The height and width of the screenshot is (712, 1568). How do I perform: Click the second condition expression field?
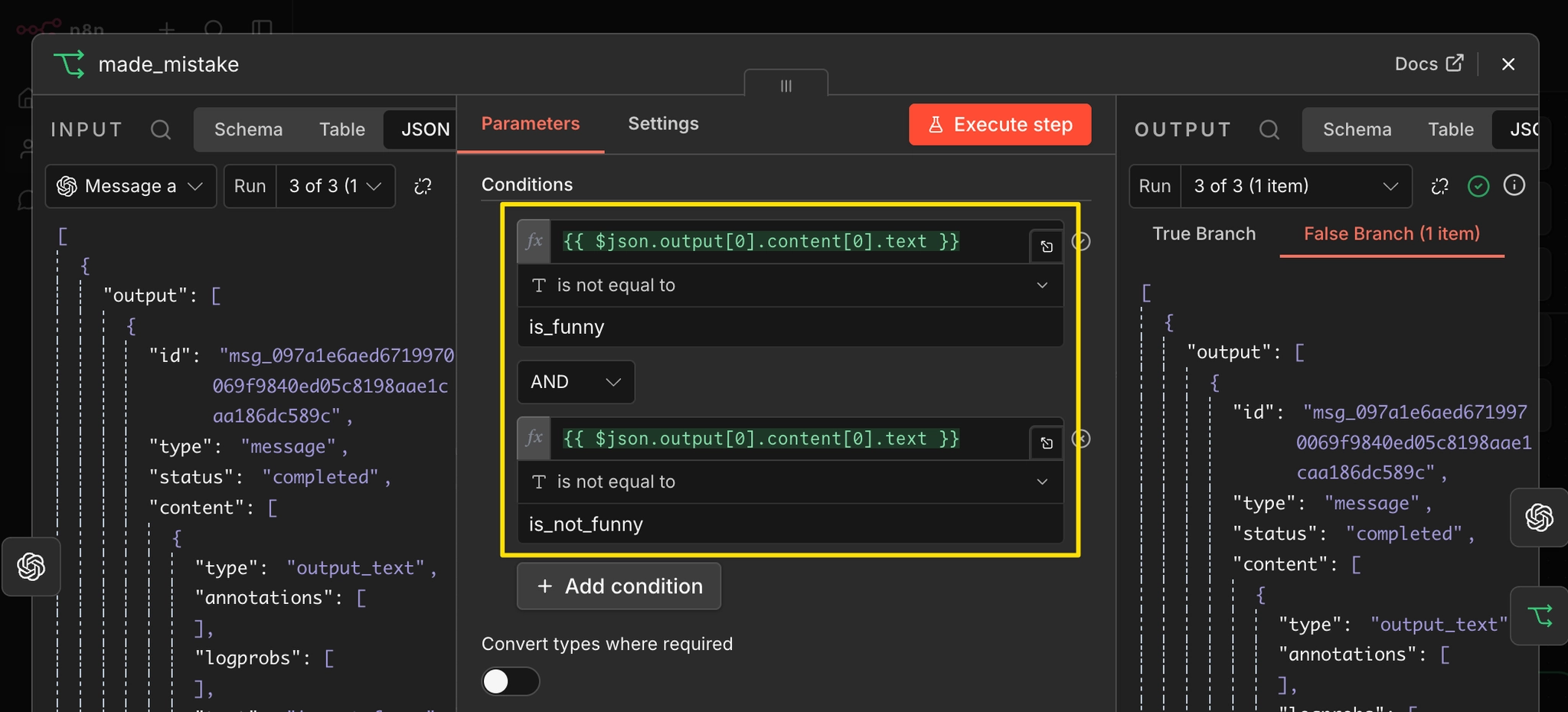pos(791,439)
